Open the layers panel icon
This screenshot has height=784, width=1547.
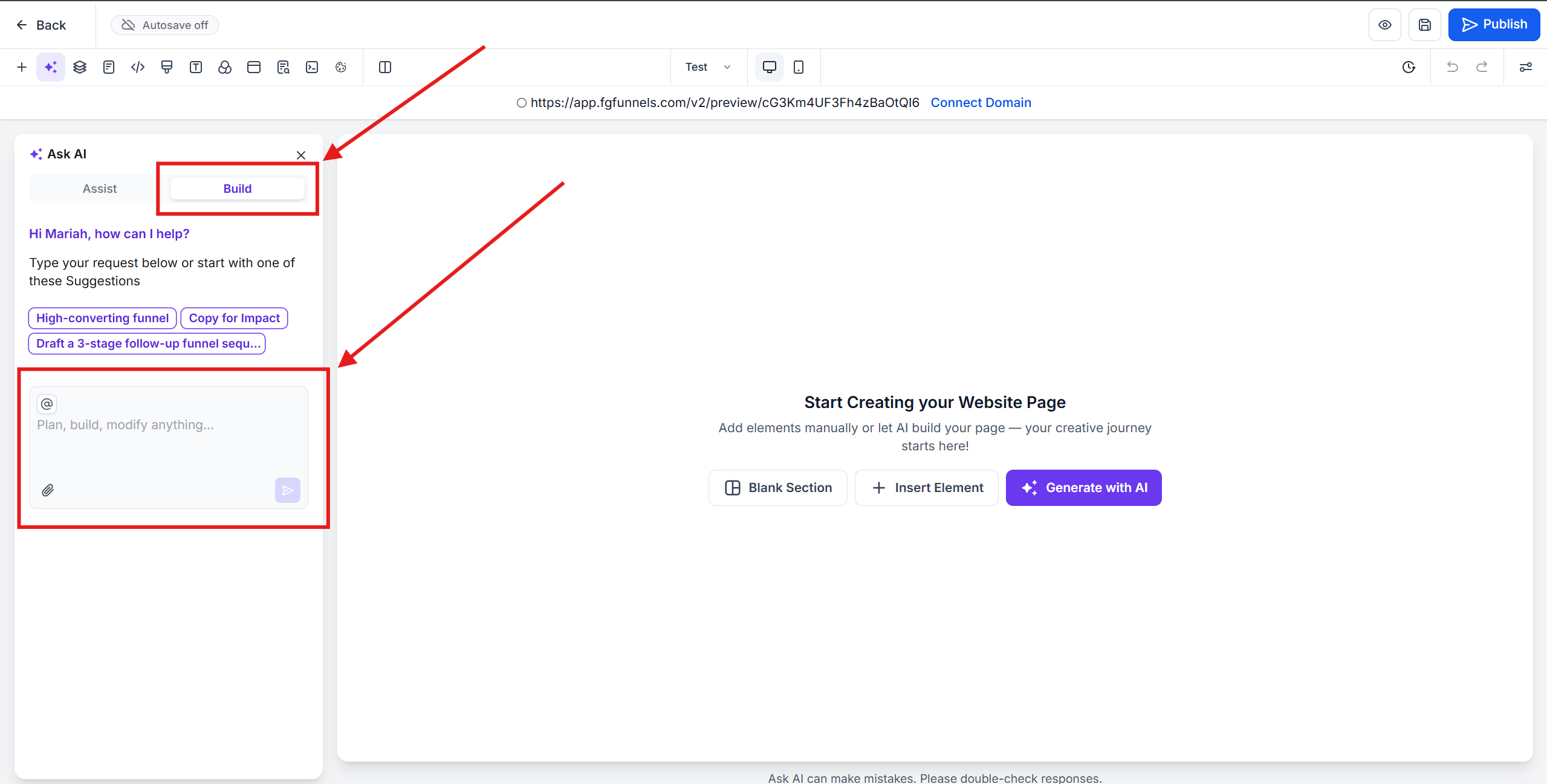(x=80, y=67)
